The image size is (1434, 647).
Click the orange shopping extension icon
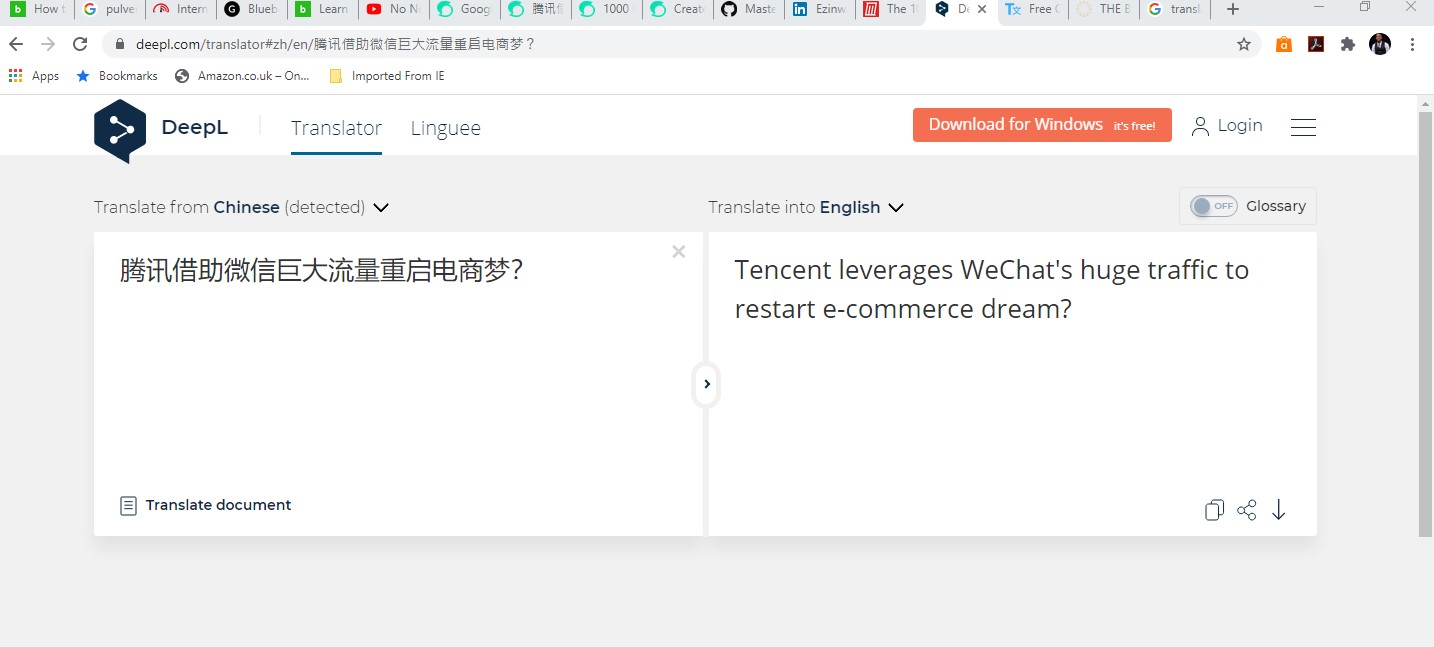(x=1284, y=44)
